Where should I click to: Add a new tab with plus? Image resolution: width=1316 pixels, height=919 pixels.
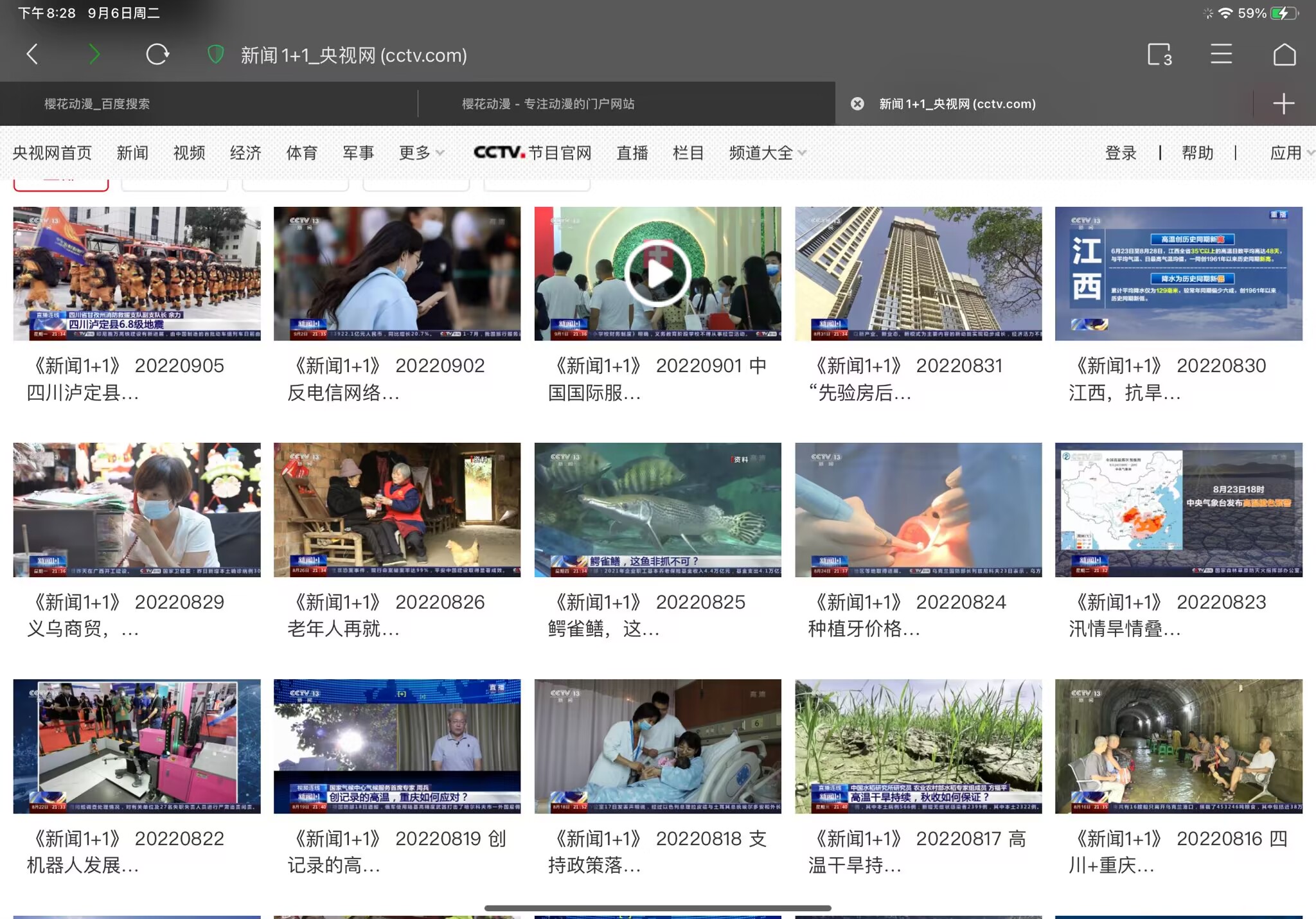point(1283,103)
